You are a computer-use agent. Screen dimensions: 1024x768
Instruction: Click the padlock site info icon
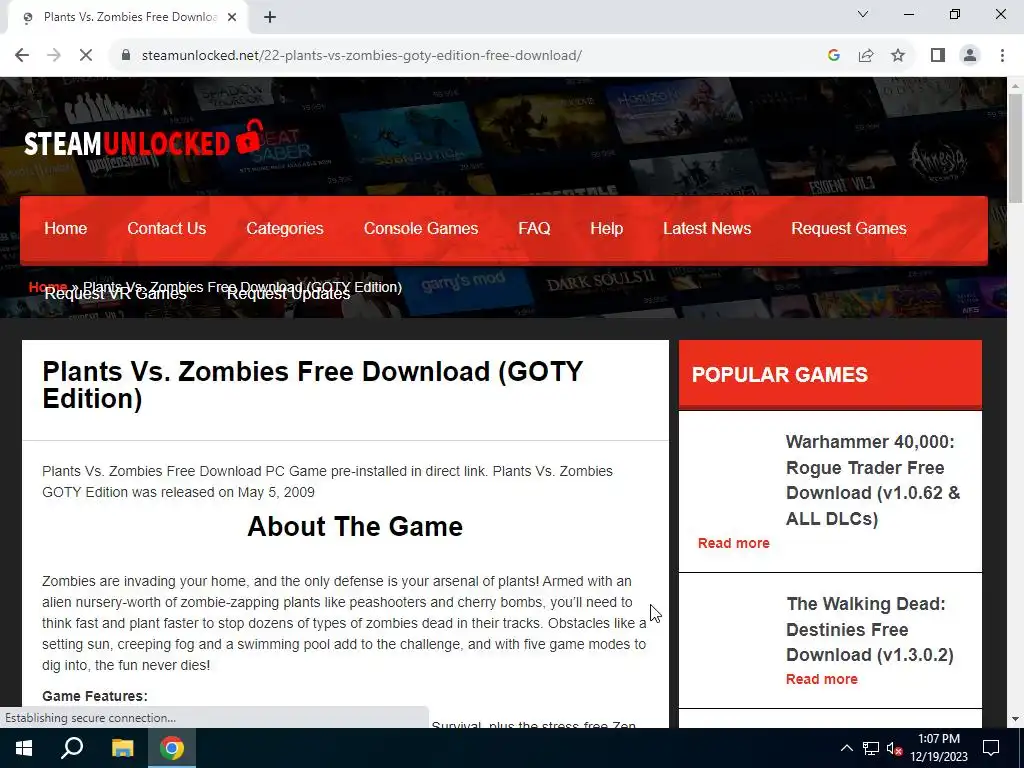(x=126, y=56)
